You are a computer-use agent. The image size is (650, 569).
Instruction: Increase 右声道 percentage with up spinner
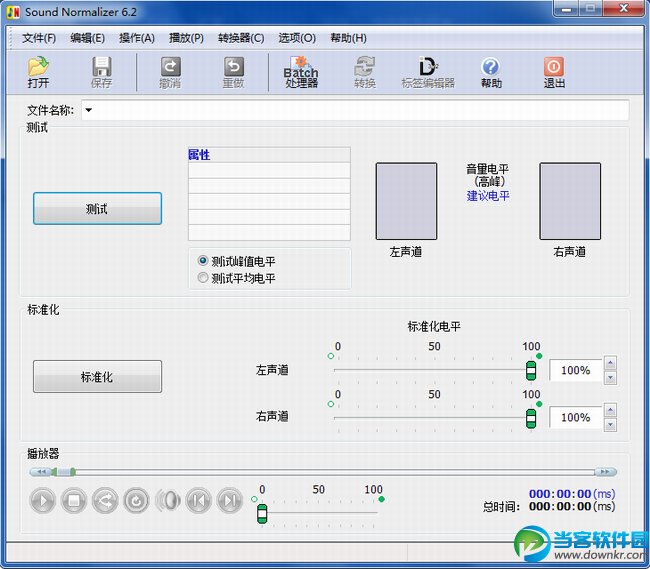(x=610, y=410)
